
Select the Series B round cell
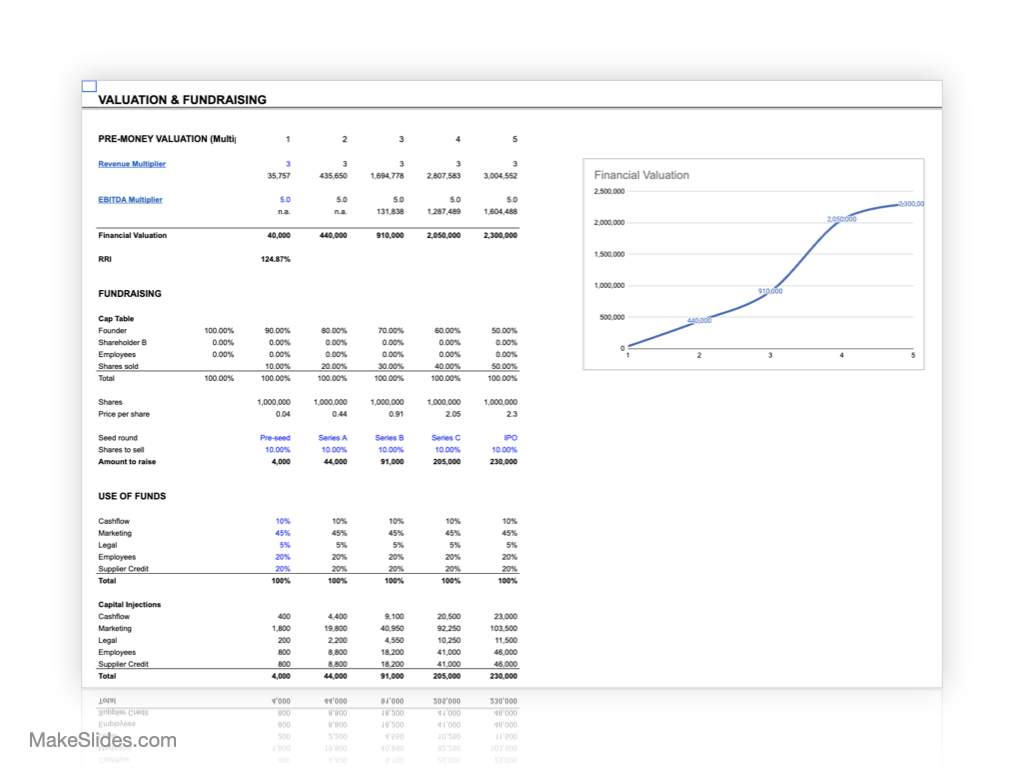(x=389, y=438)
